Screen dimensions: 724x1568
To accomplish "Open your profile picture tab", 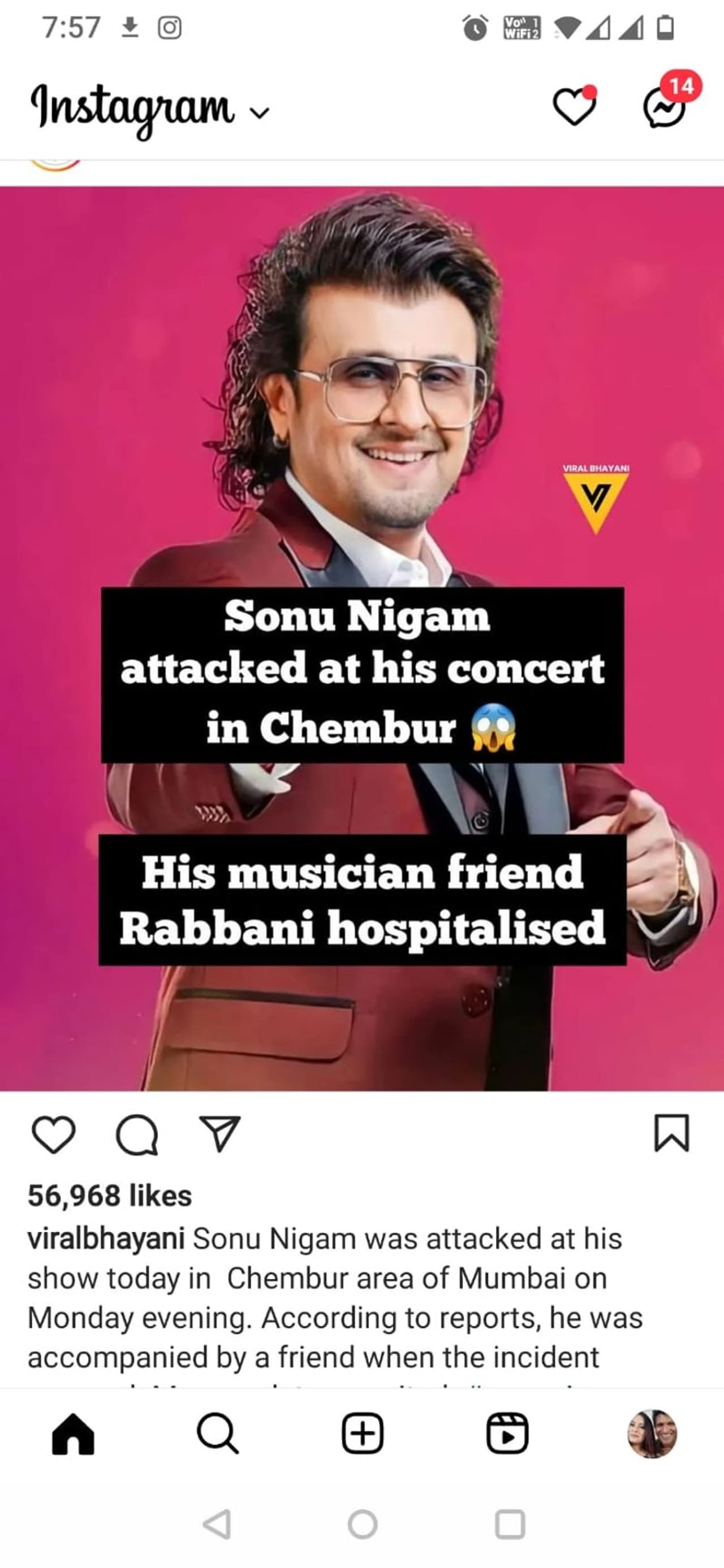I will tap(652, 1433).
